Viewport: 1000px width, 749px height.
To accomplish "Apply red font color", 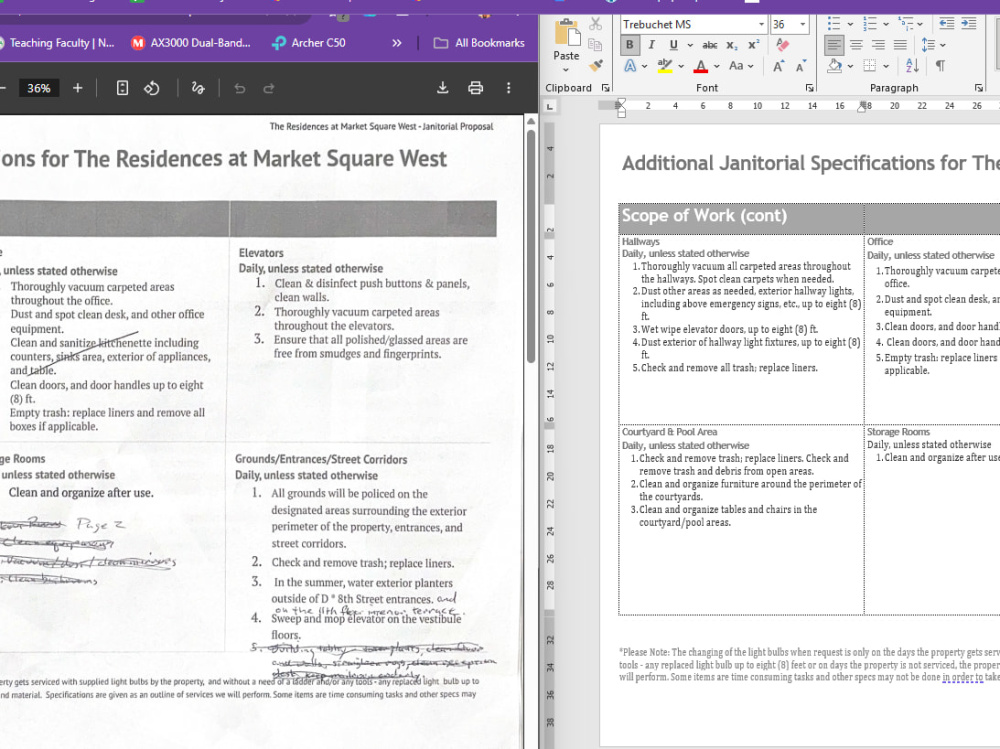I will [x=701, y=66].
